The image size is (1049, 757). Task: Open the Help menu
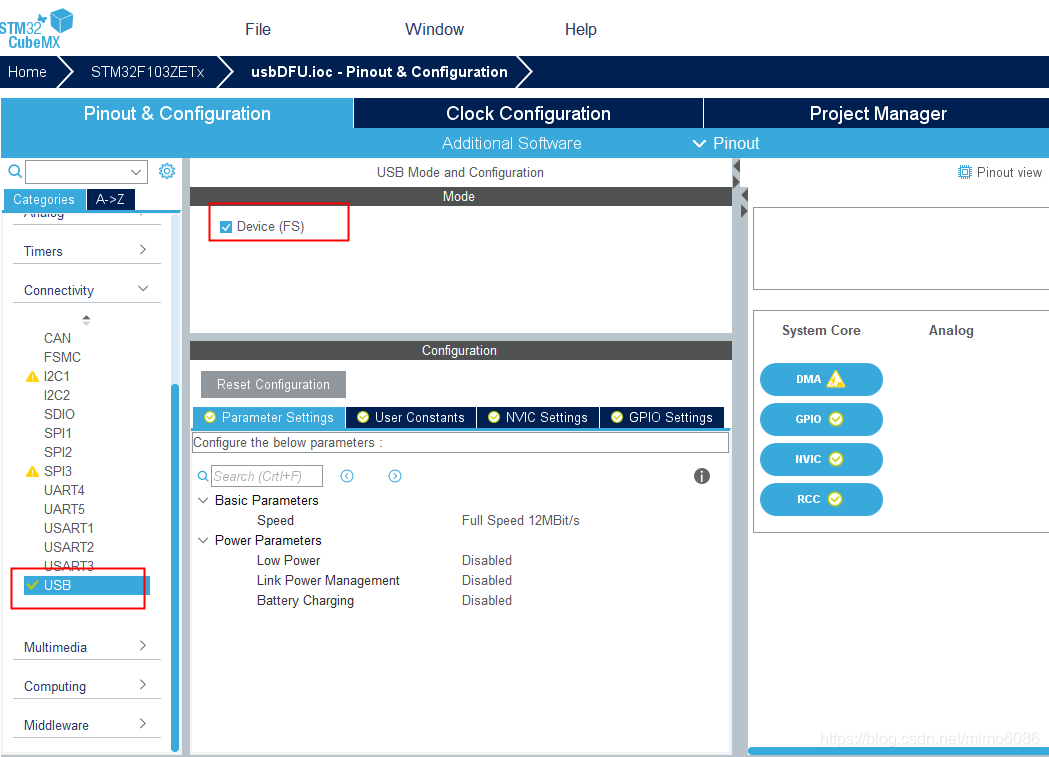(x=580, y=29)
